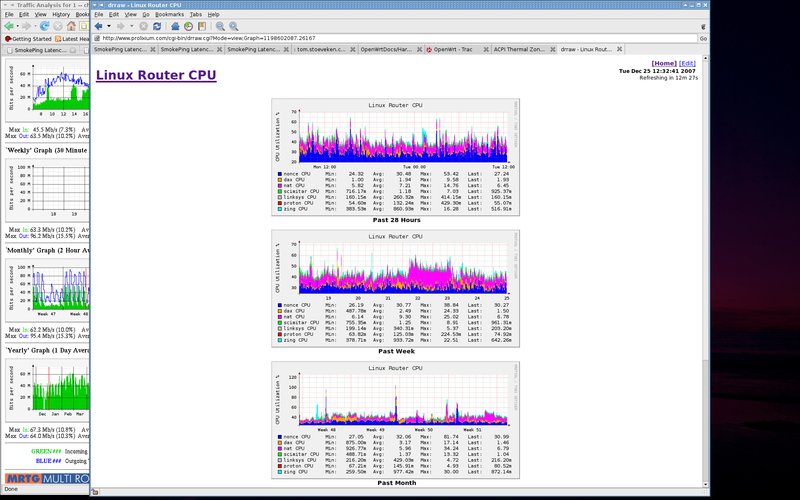Click the Stop loading icon in the drraw window
800x500 pixels.
pyautogui.click(x=144, y=26)
